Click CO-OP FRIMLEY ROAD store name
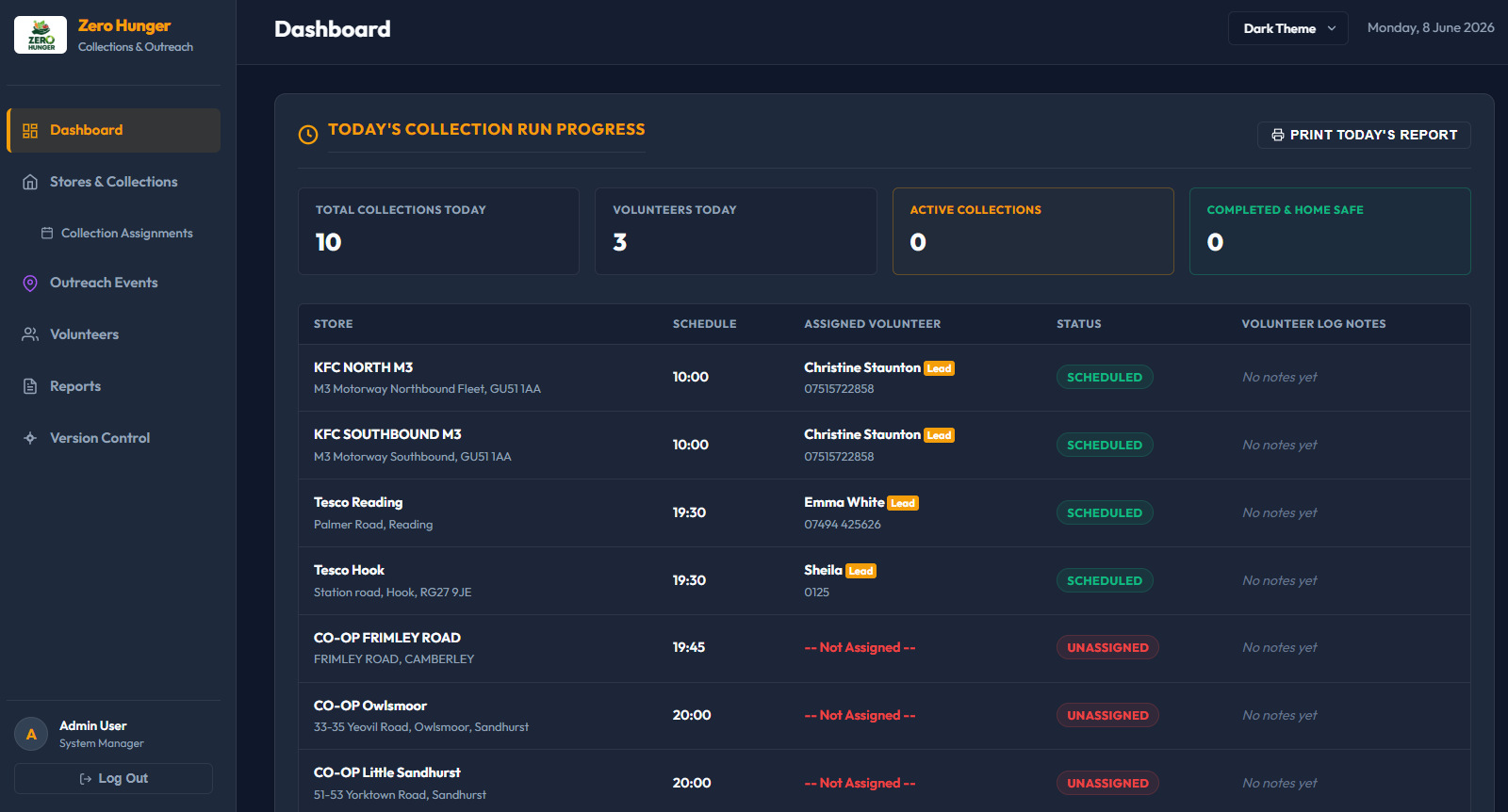The image size is (1508, 812). coord(387,638)
